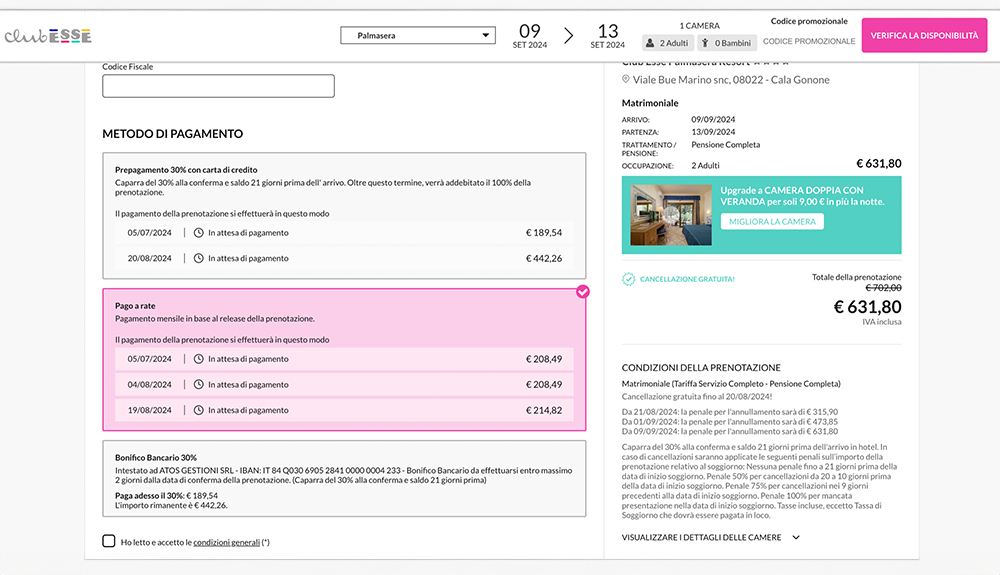
Task: Click clock icon on the 19/08/2024 row
Action: click(198, 410)
